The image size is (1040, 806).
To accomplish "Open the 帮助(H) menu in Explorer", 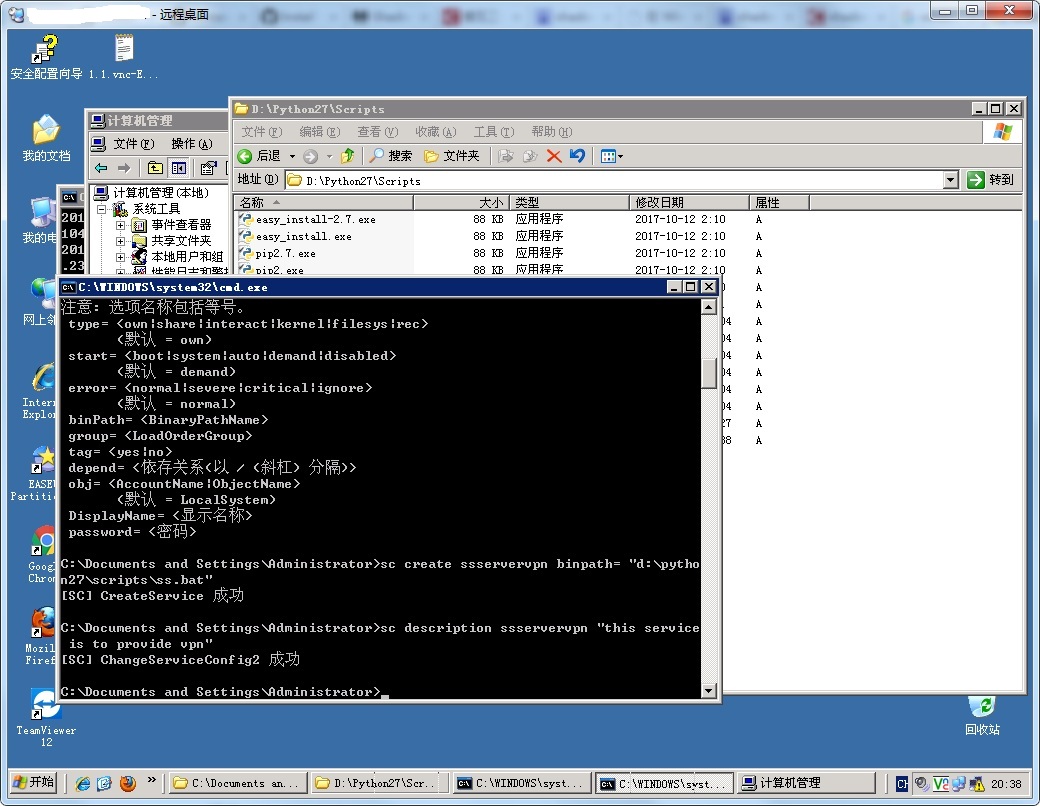I will tap(552, 132).
